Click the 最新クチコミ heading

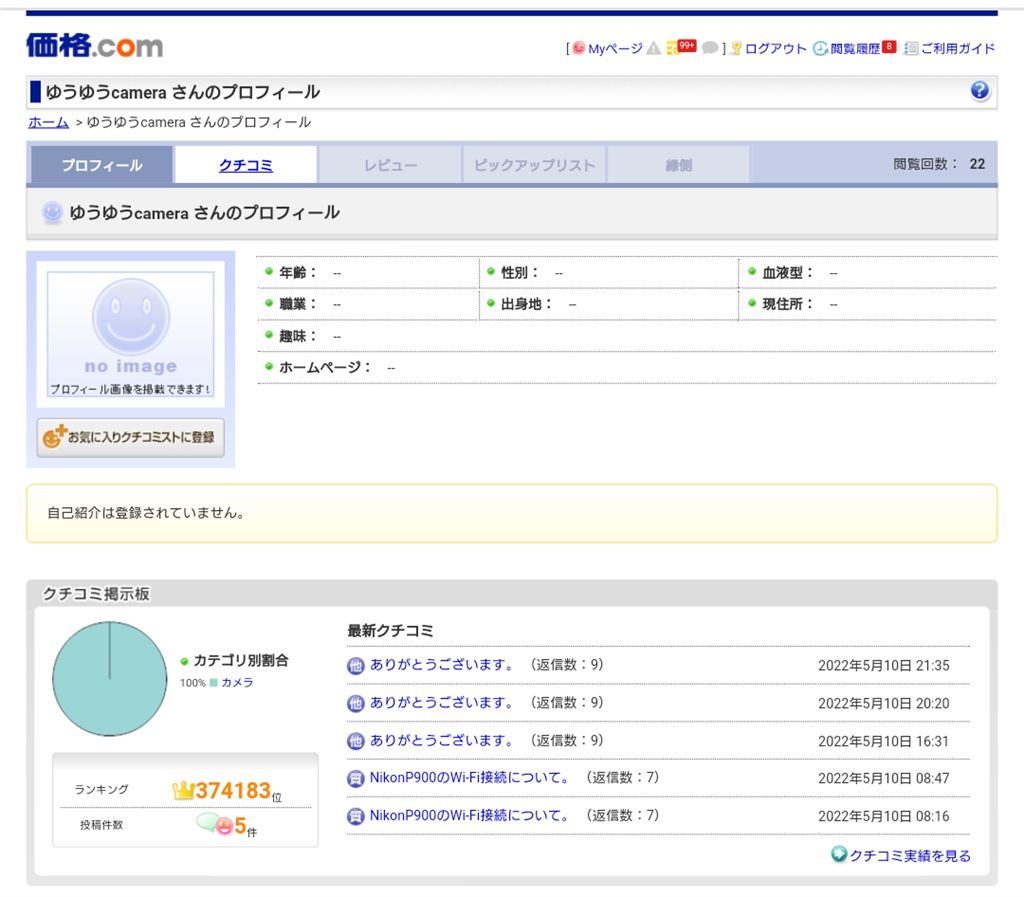point(390,631)
